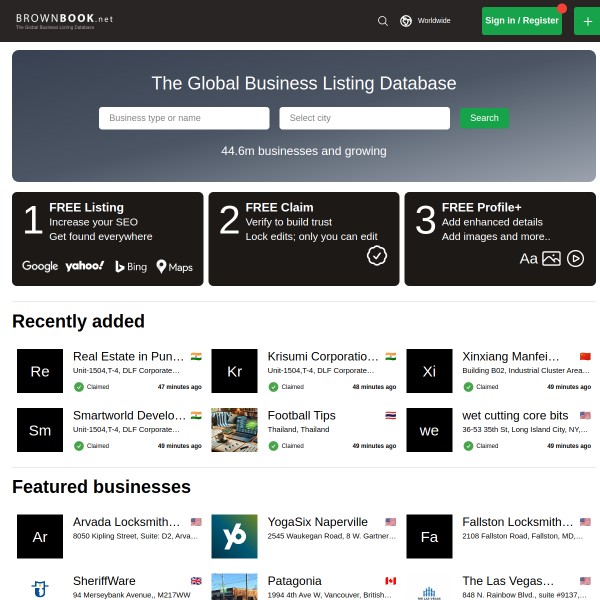Open the header search magnifier icon
This screenshot has height=600, width=600.
pyautogui.click(x=383, y=21)
